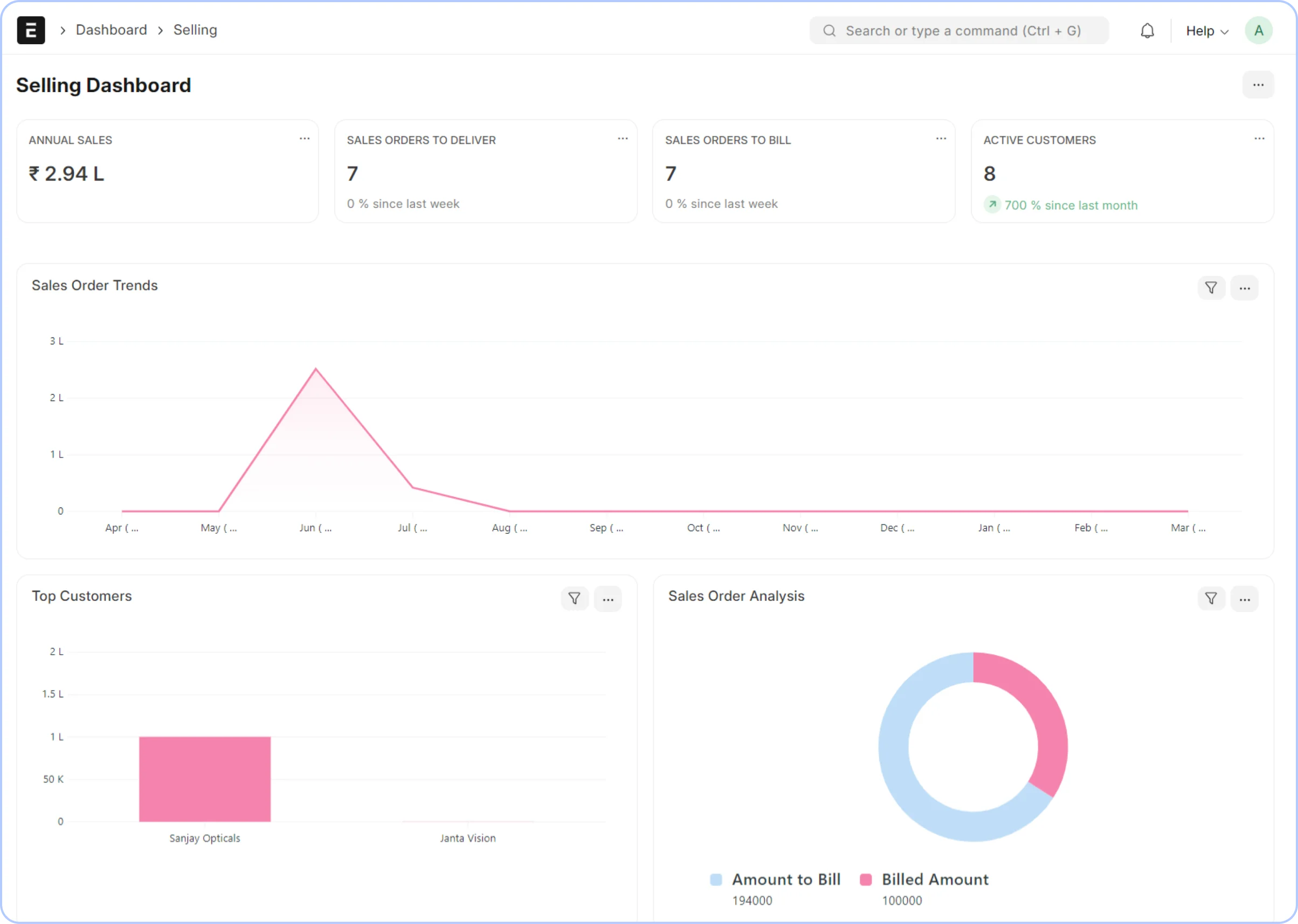Expand the Help dropdown

coord(1207,31)
